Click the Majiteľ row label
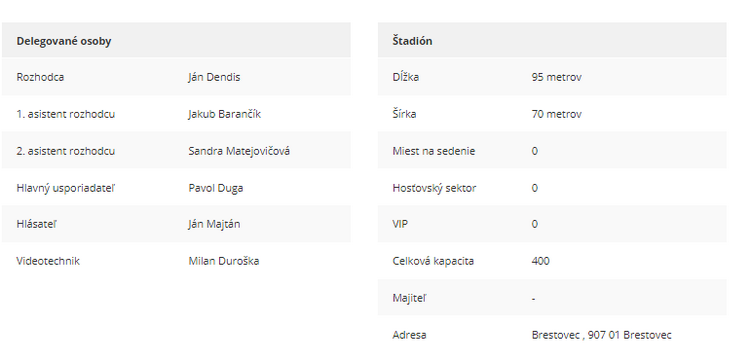Viewport: 750px width, 362px height. click(x=409, y=297)
